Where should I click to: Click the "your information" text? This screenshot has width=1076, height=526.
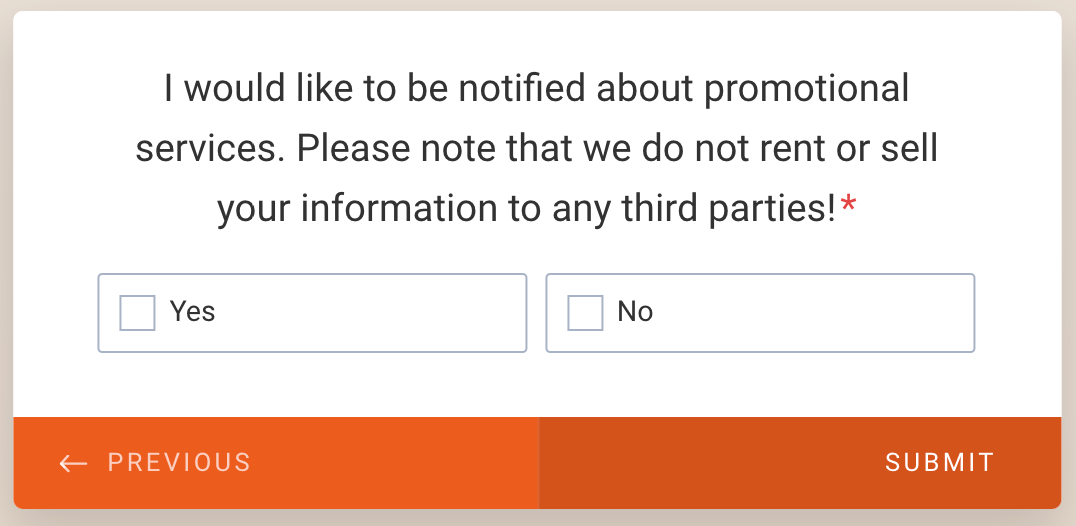pyautogui.click(x=359, y=209)
